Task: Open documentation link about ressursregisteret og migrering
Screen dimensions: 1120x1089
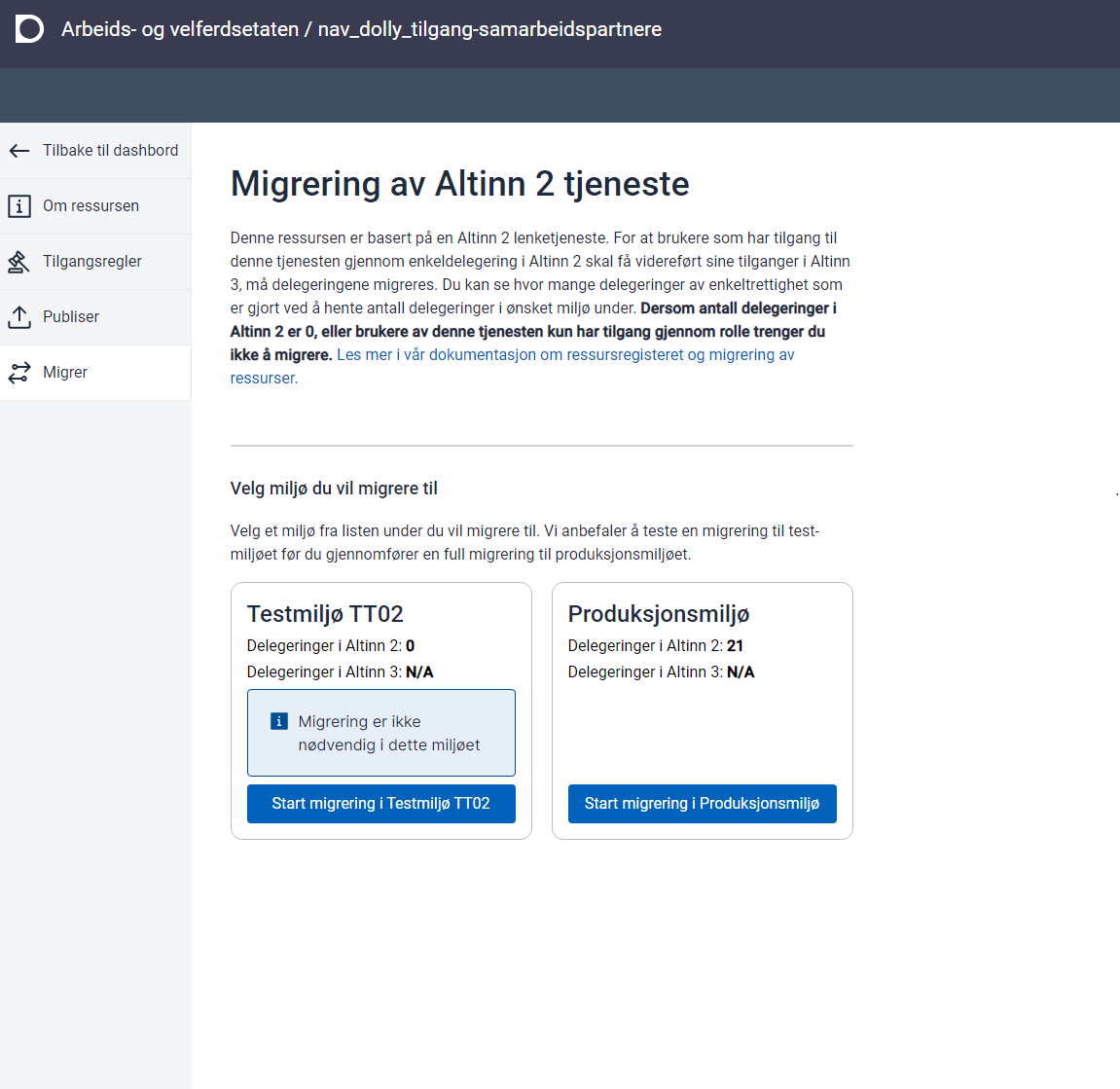Action: point(564,355)
